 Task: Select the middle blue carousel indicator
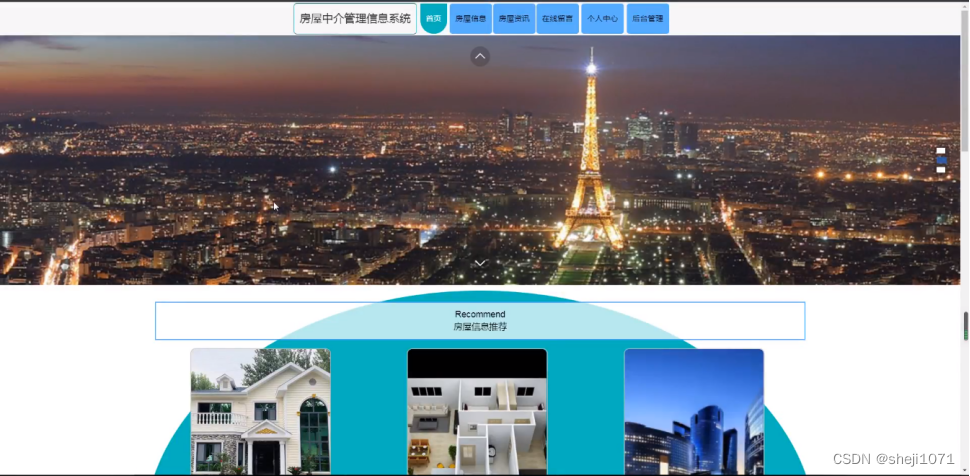[x=940, y=160]
